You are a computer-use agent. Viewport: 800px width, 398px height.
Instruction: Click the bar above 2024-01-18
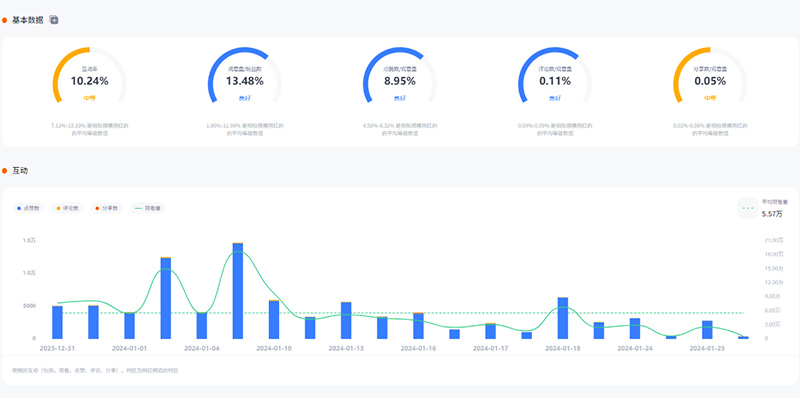[563, 318]
